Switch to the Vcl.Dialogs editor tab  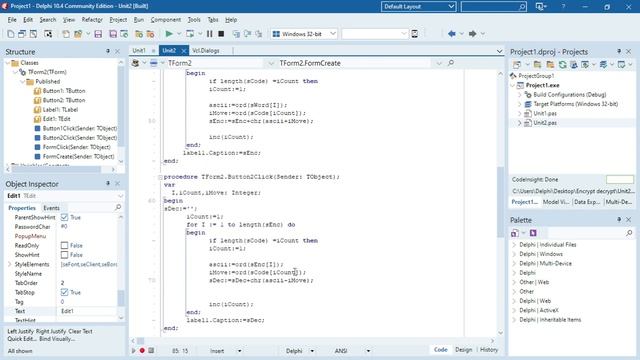click(206, 51)
